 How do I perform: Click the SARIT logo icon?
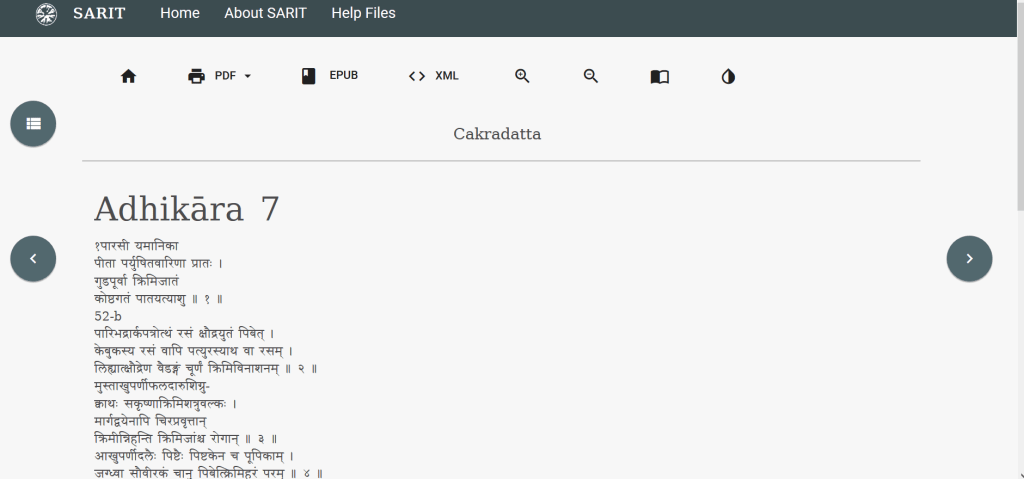(x=46, y=14)
